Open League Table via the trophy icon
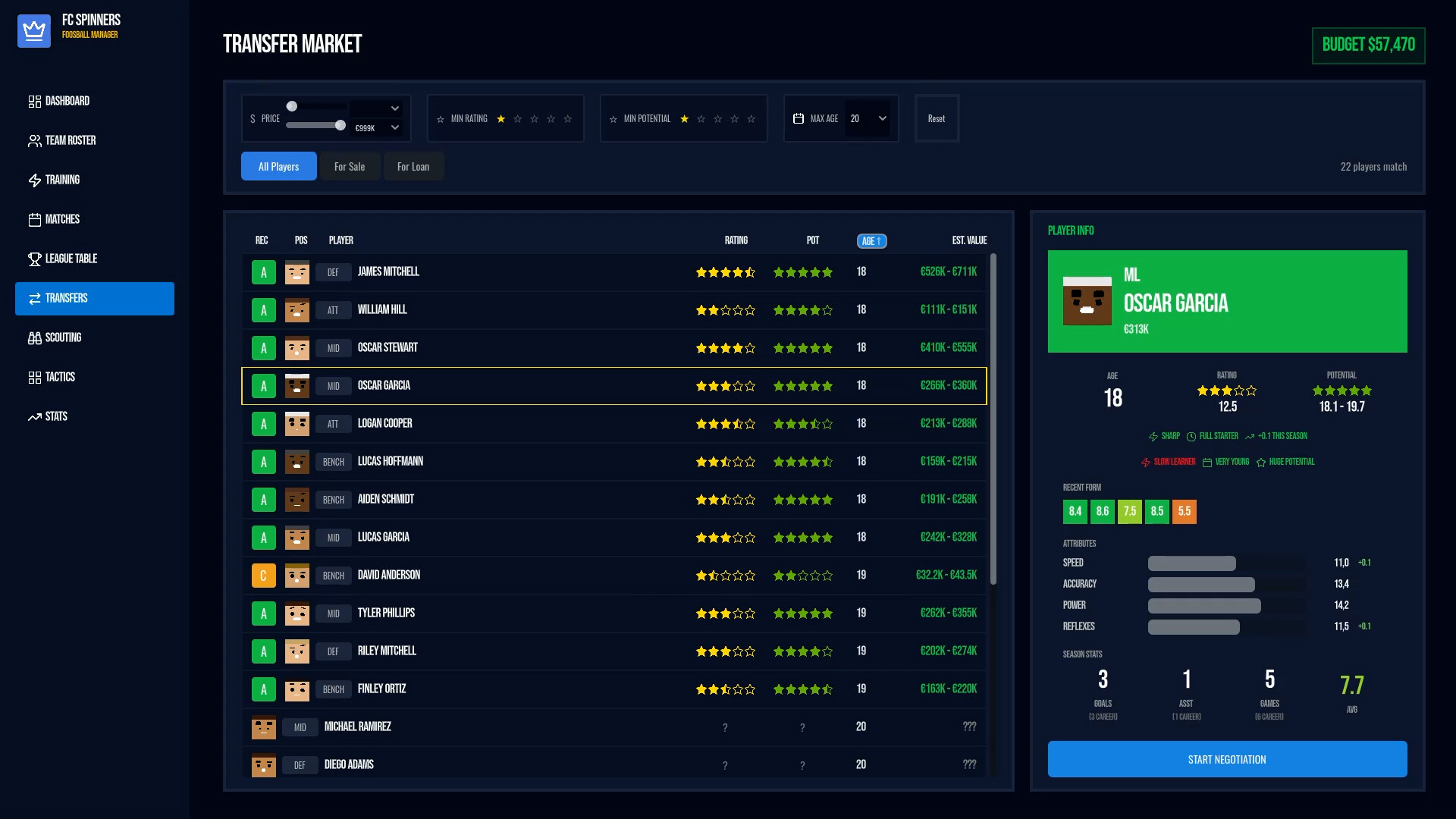The width and height of the screenshot is (1456, 819). tap(35, 259)
